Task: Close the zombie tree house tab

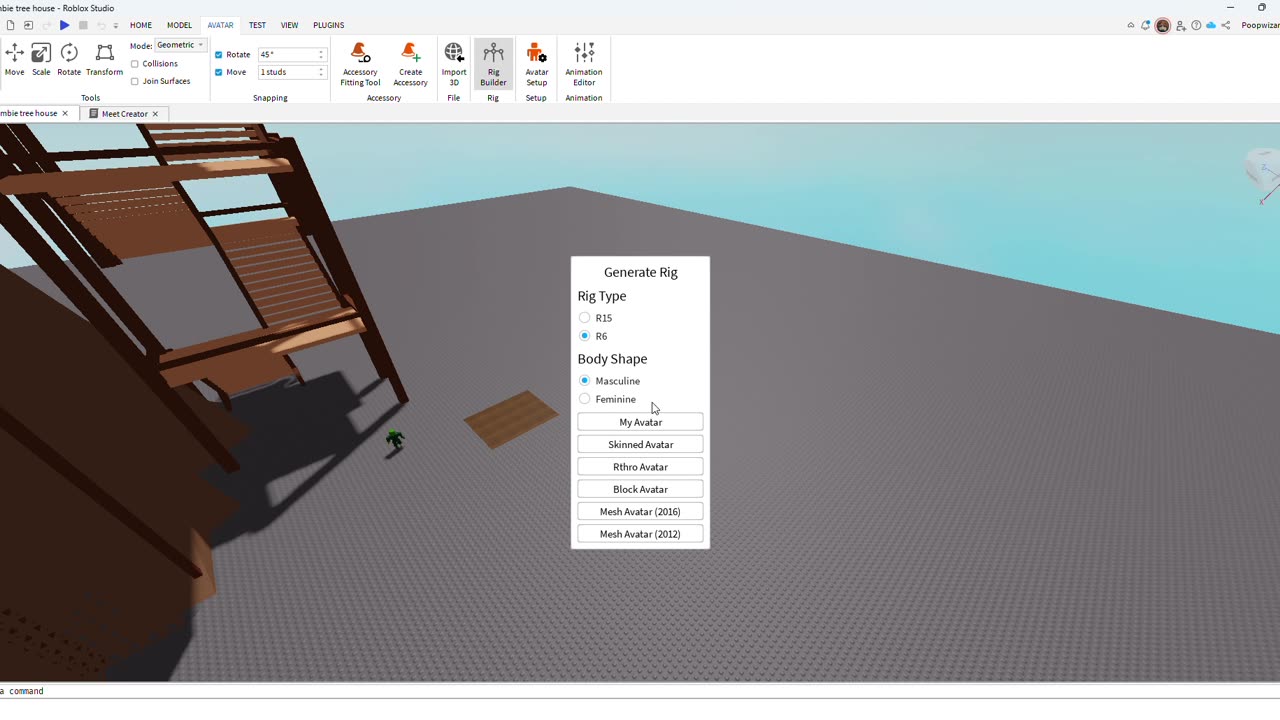Action: (x=65, y=113)
